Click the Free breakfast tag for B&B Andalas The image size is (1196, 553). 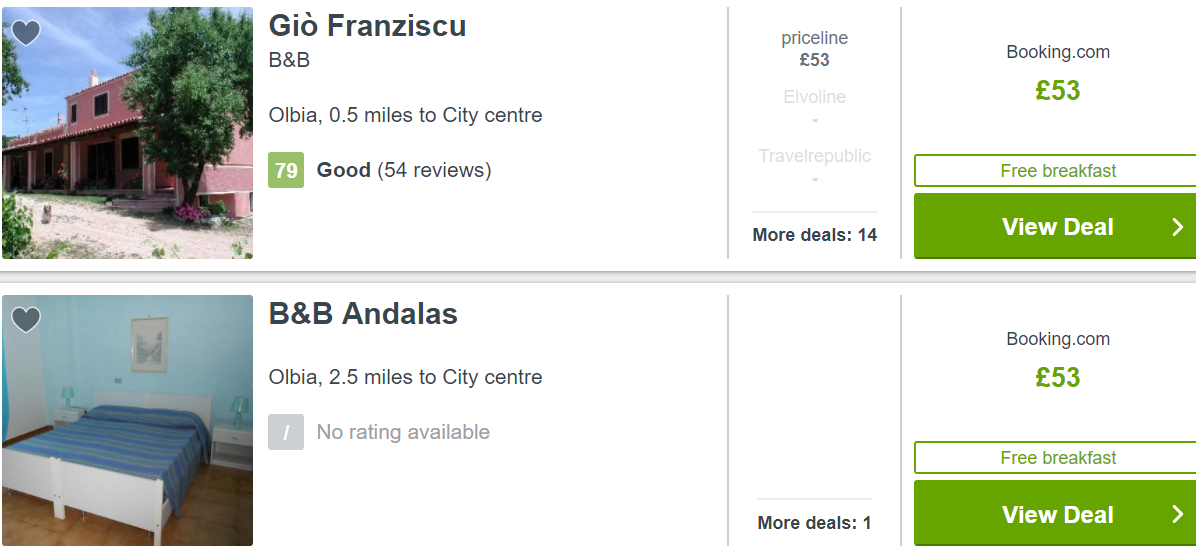tap(1056, 458)
